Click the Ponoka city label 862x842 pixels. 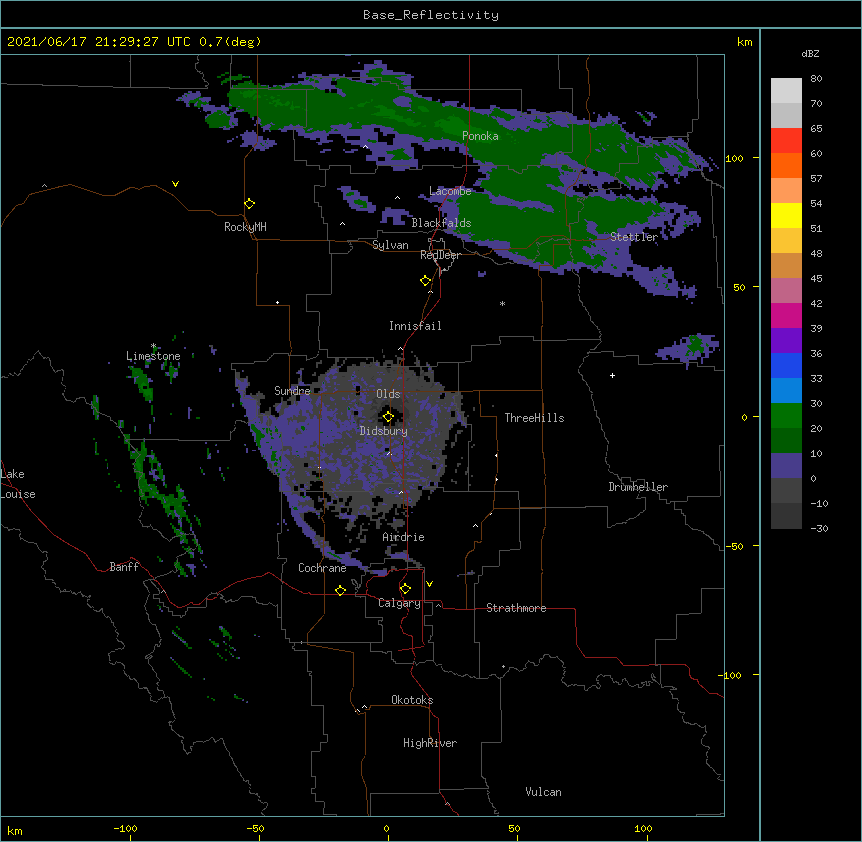click(x=480, y=136)
